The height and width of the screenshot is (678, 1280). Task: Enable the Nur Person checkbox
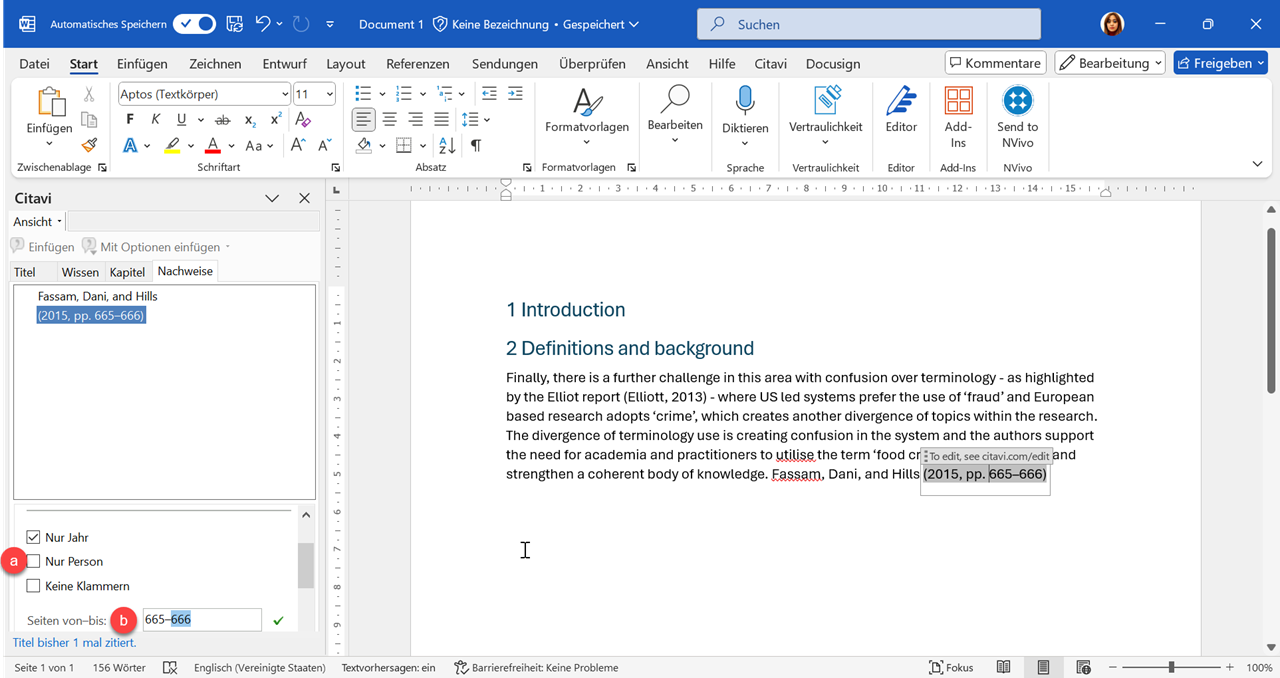34,562
